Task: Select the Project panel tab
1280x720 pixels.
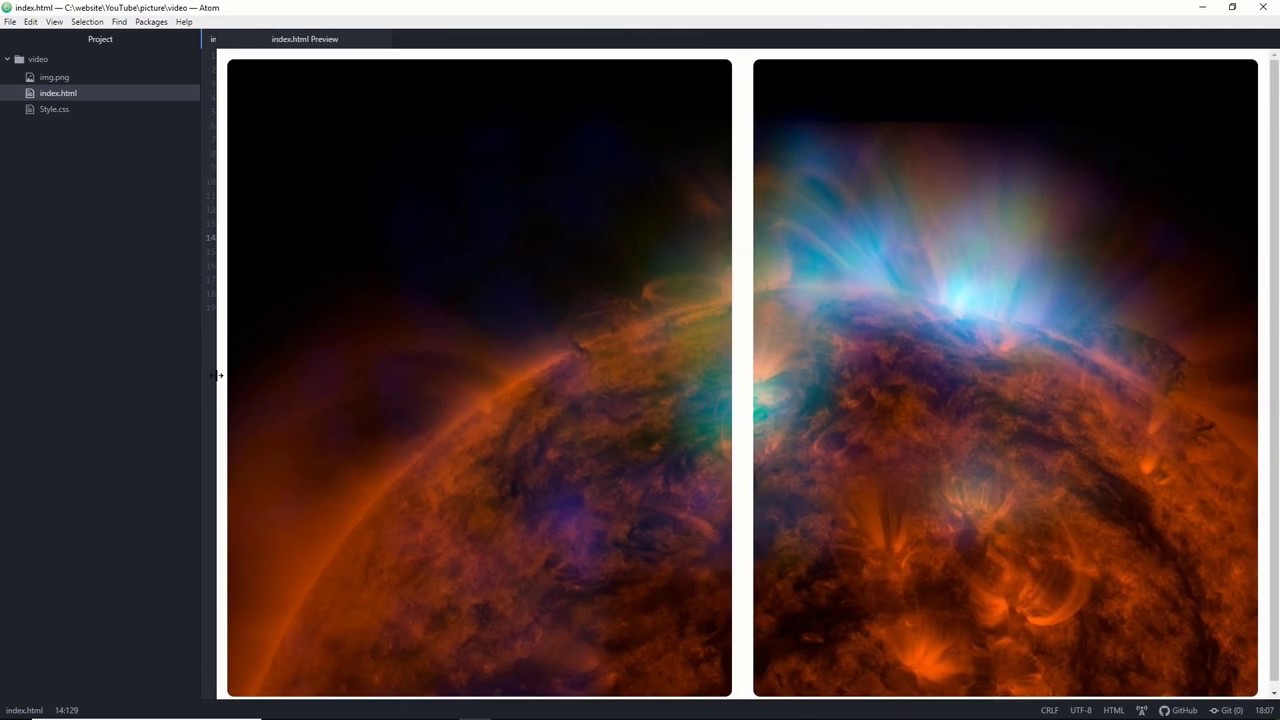Action: pyautogui.click(x=100, y=39)
